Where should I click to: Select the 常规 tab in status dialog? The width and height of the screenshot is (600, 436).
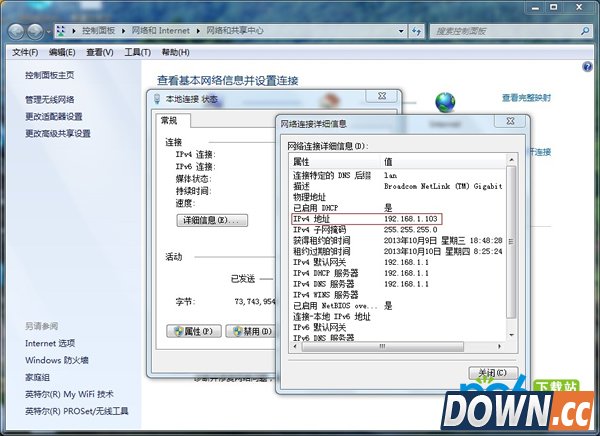pos(170,121)
